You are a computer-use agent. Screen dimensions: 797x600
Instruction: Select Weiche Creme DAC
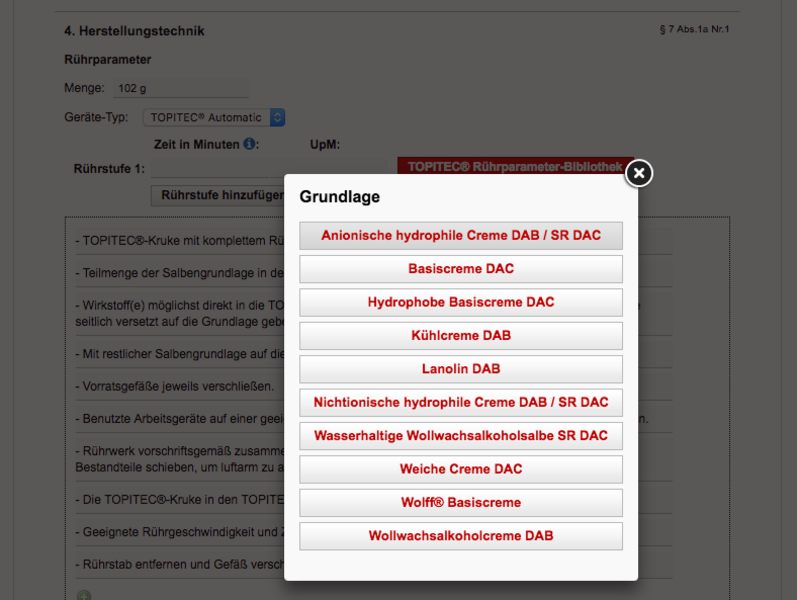click(461, 469)
